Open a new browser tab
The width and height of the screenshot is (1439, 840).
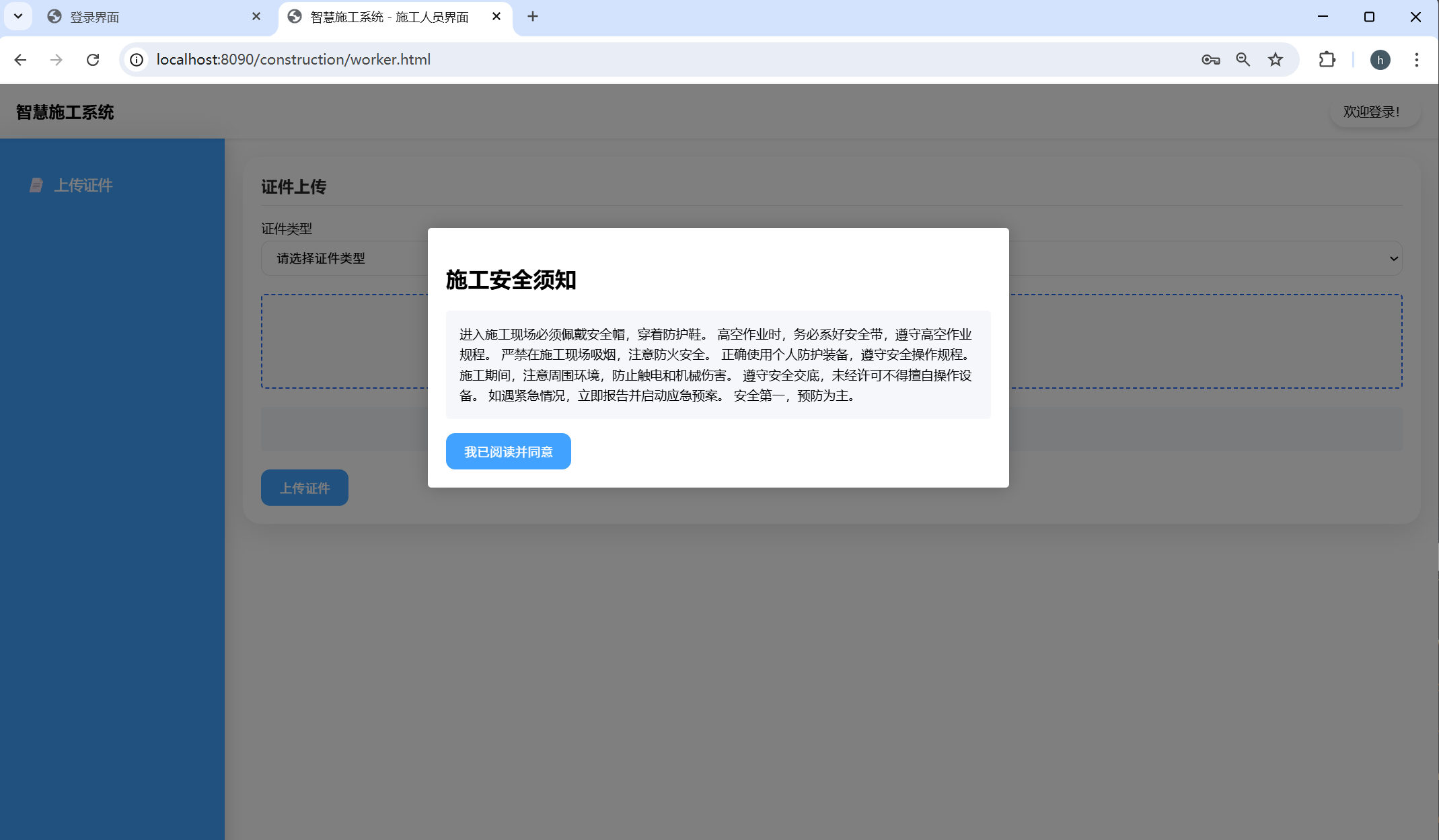532,16
